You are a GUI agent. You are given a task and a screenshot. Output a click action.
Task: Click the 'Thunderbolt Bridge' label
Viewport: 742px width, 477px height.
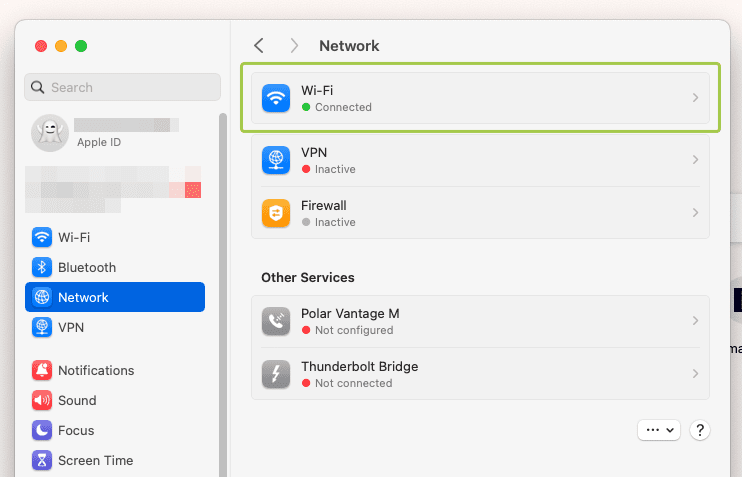(360, 366)
